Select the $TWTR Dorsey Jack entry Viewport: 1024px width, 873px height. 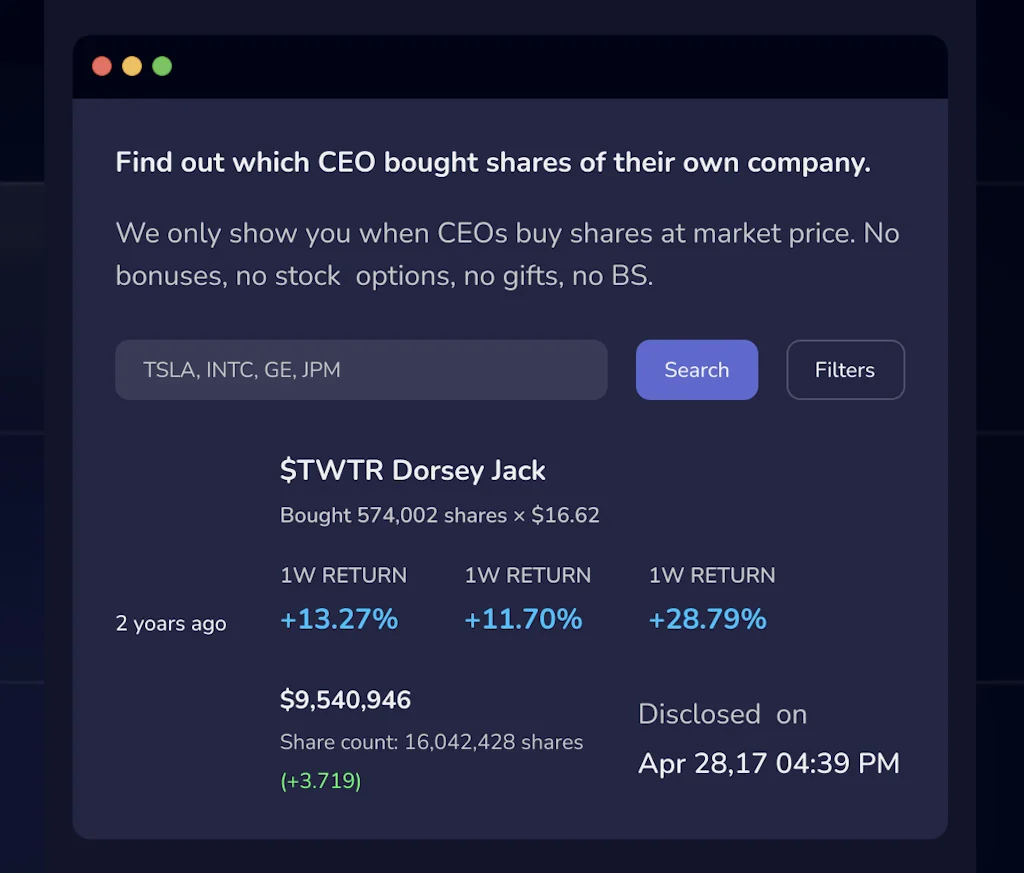click(413, 470)
